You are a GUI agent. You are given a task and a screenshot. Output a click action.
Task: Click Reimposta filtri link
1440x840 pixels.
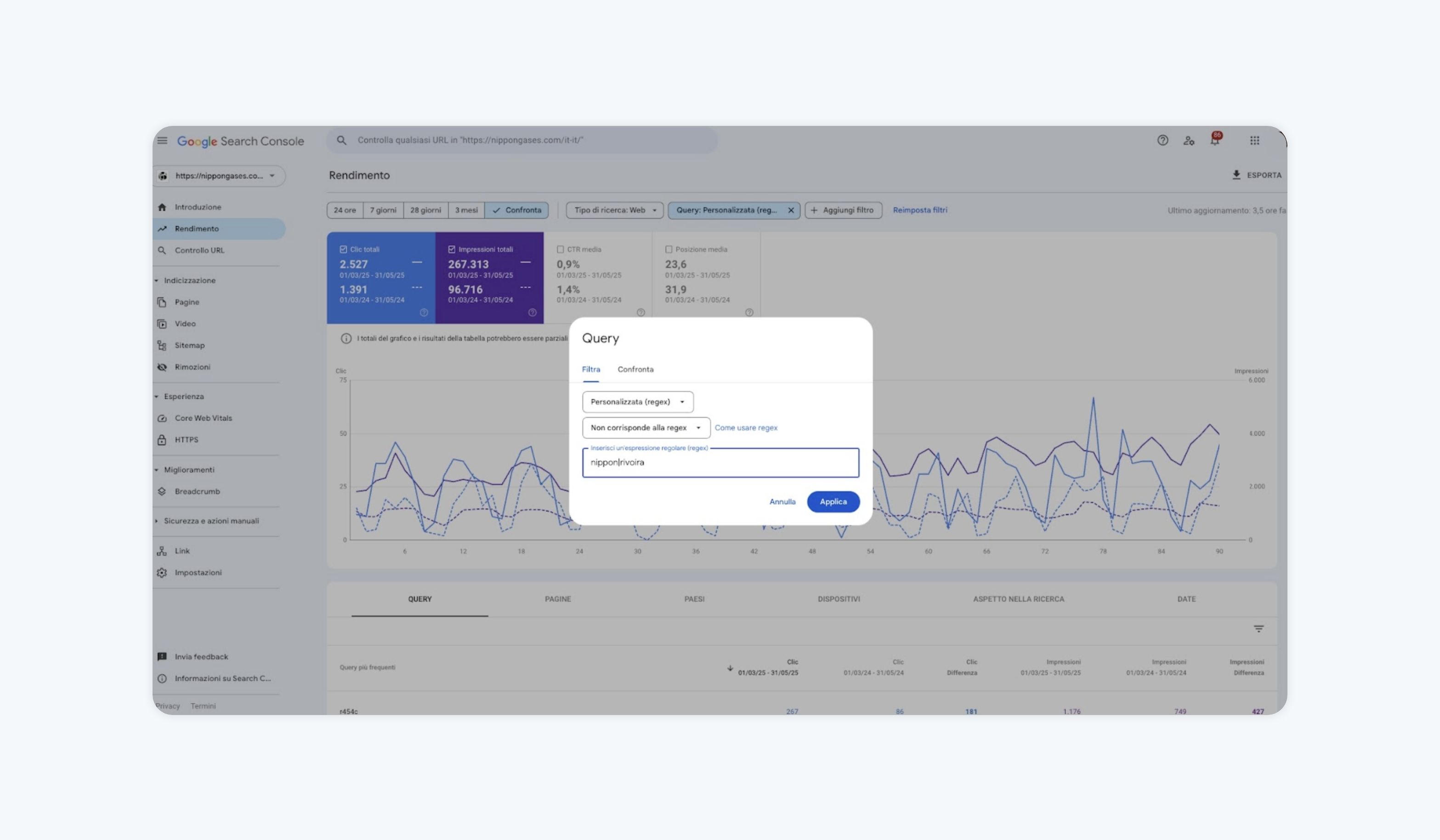920,210
